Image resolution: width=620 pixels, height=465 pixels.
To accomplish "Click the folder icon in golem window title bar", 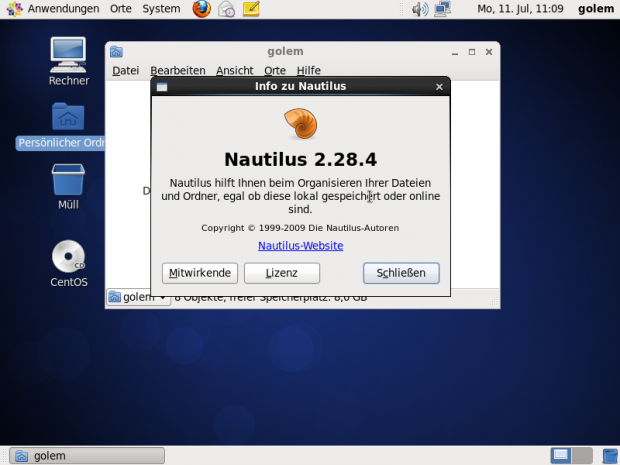I will 117,52.
